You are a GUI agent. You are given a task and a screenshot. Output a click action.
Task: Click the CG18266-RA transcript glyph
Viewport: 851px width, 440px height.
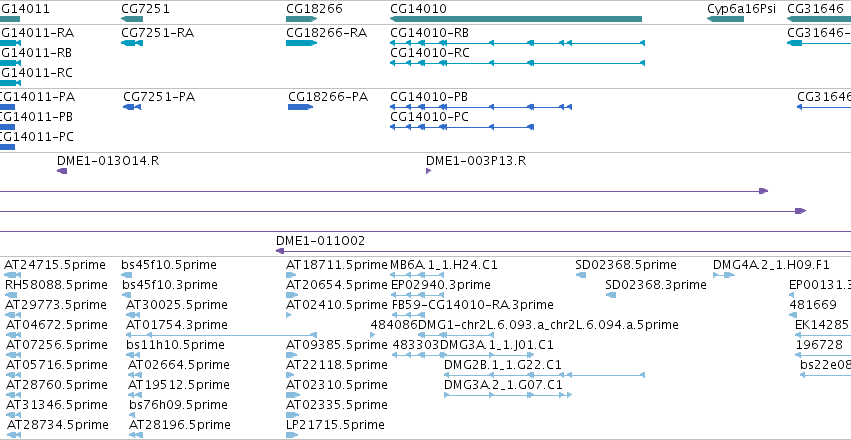[x=301, y=43]
